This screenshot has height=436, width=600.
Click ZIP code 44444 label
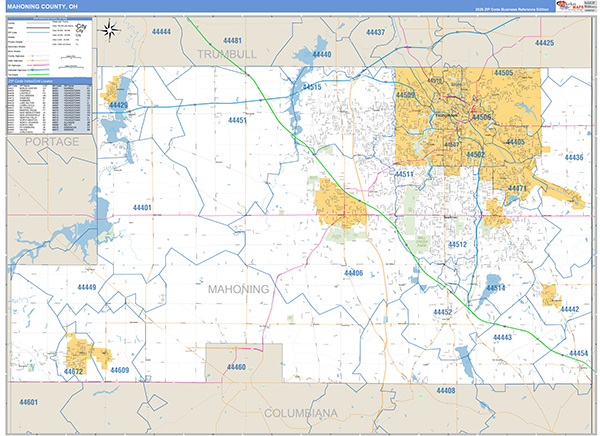(161, 31)
